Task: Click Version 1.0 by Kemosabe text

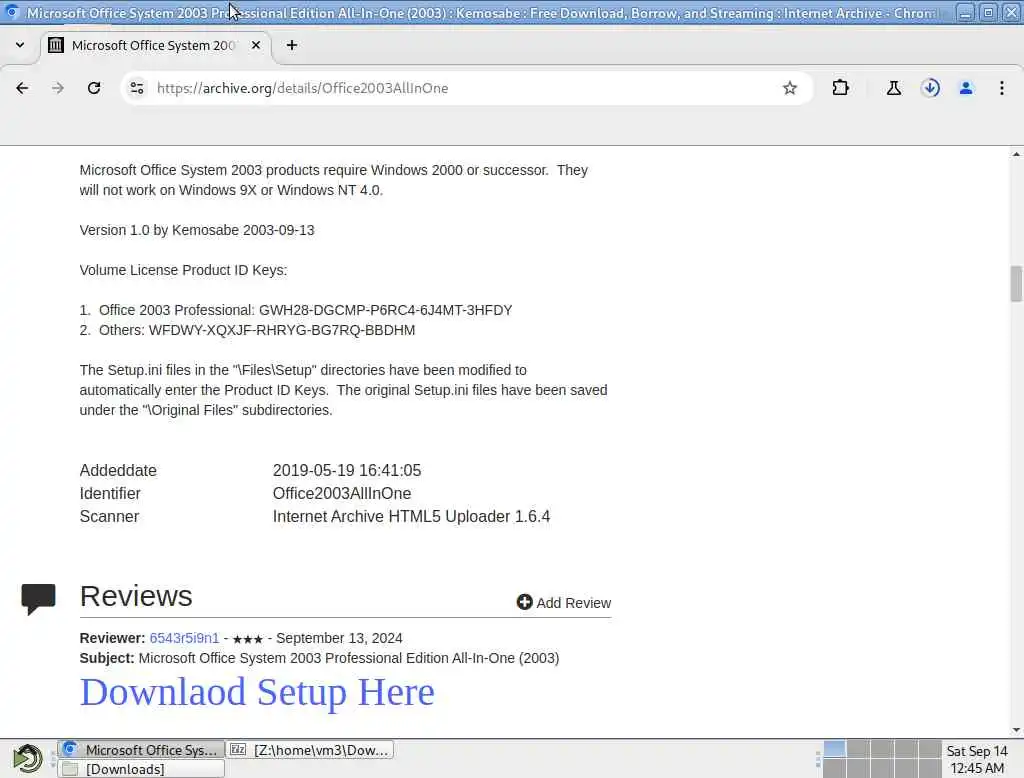Action: tap(197, 231)
